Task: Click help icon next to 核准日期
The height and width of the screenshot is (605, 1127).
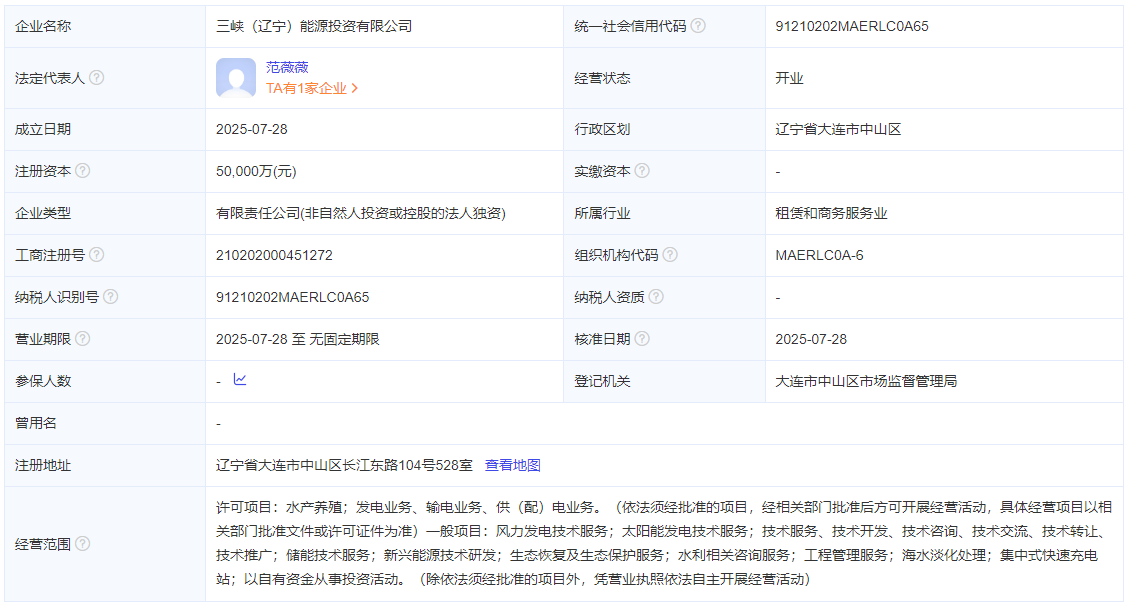Action: tap(642, 338)
